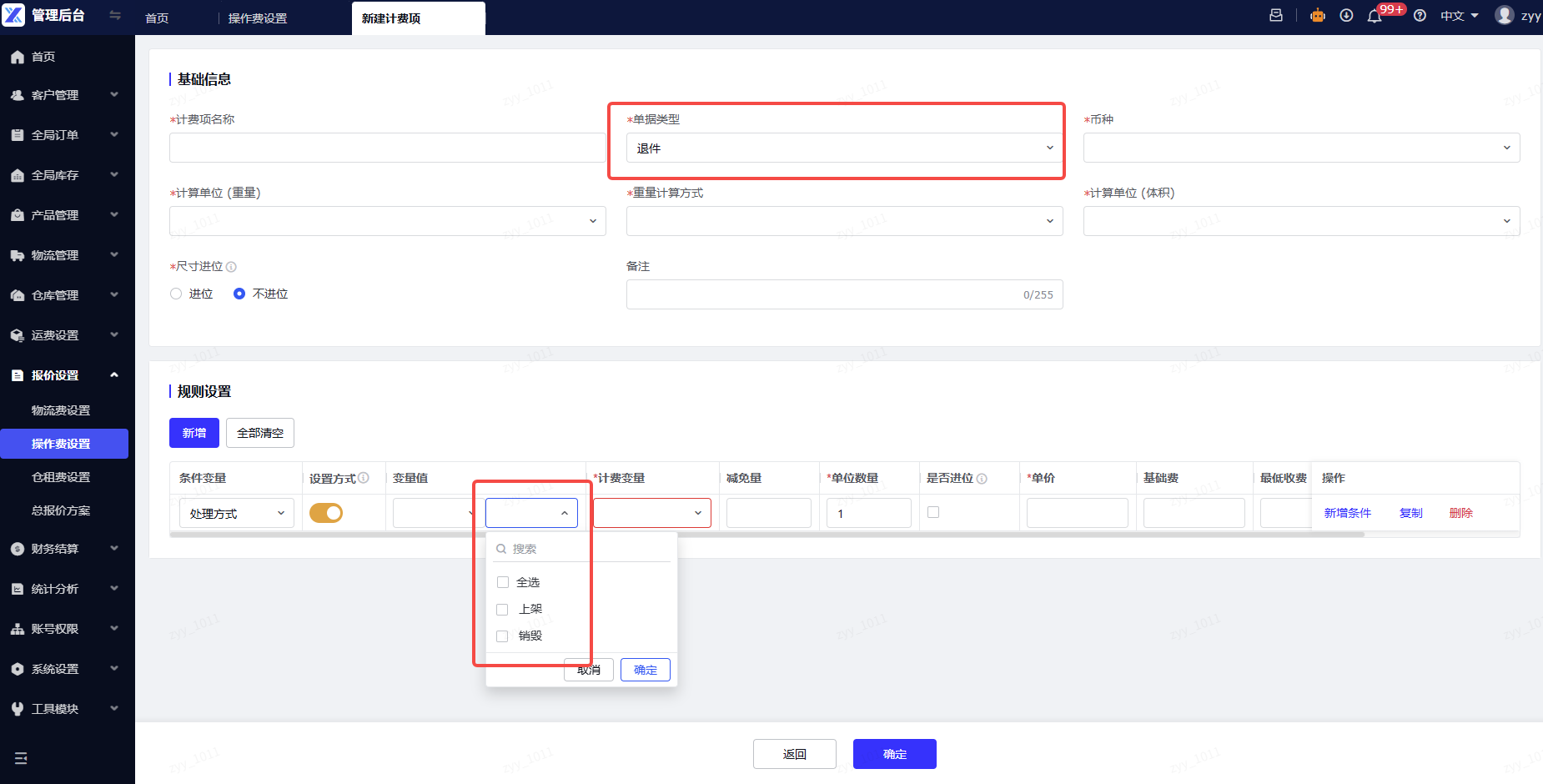Screen dimensions: 1543x784
Task: Click the 全局库存 sidebar icon
Action: [18, 175]
